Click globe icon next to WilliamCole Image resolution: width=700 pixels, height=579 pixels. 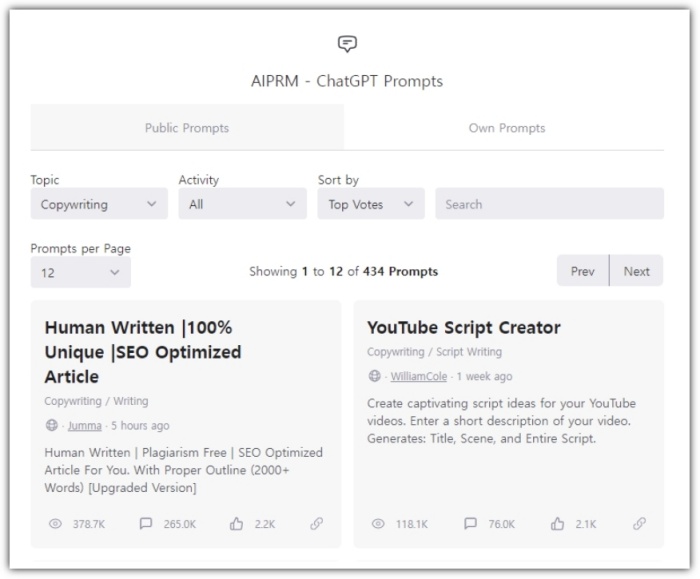pos(375,376)
